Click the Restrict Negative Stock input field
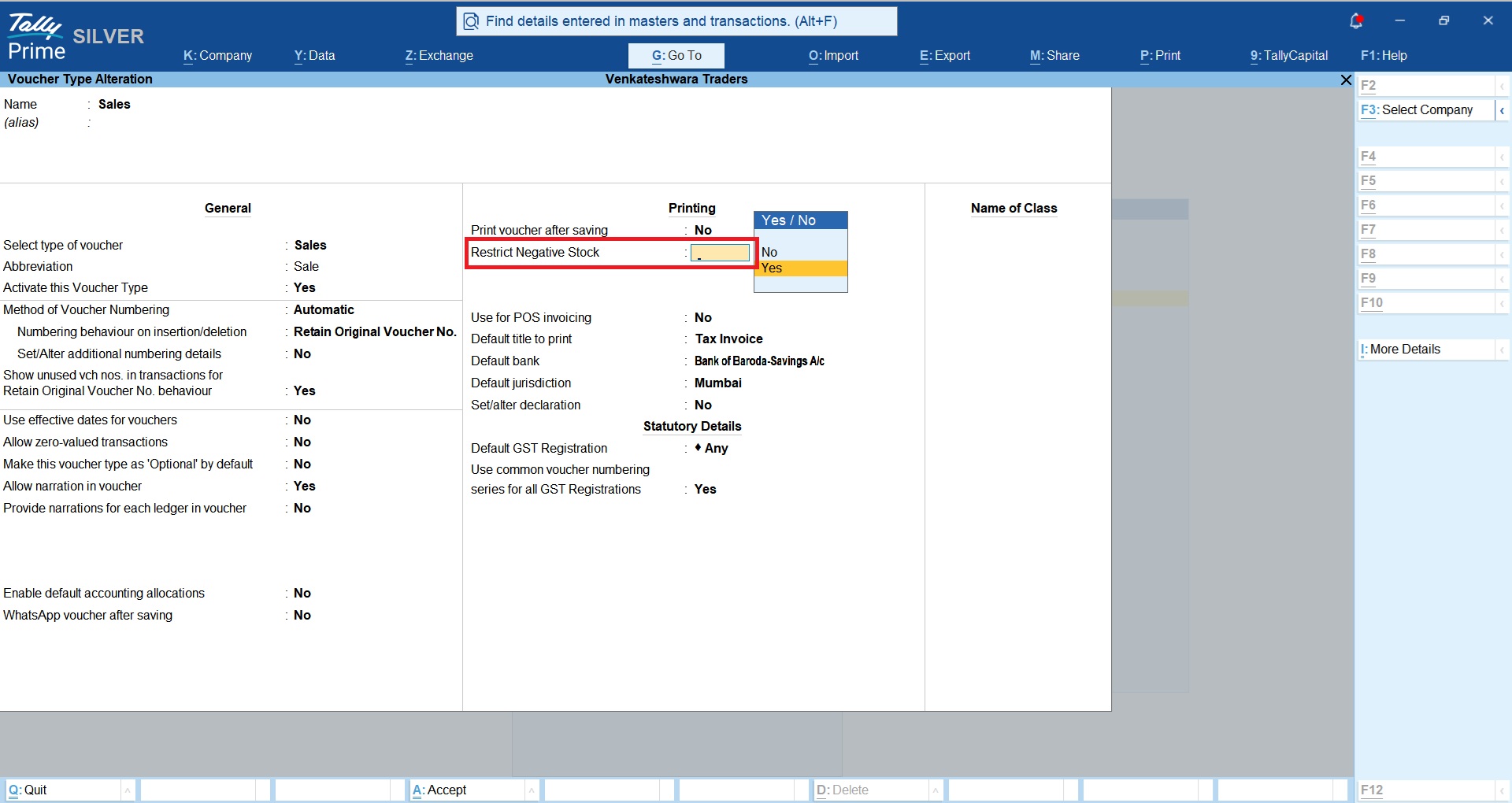The image size is (1512, 803). click(720, 253)
